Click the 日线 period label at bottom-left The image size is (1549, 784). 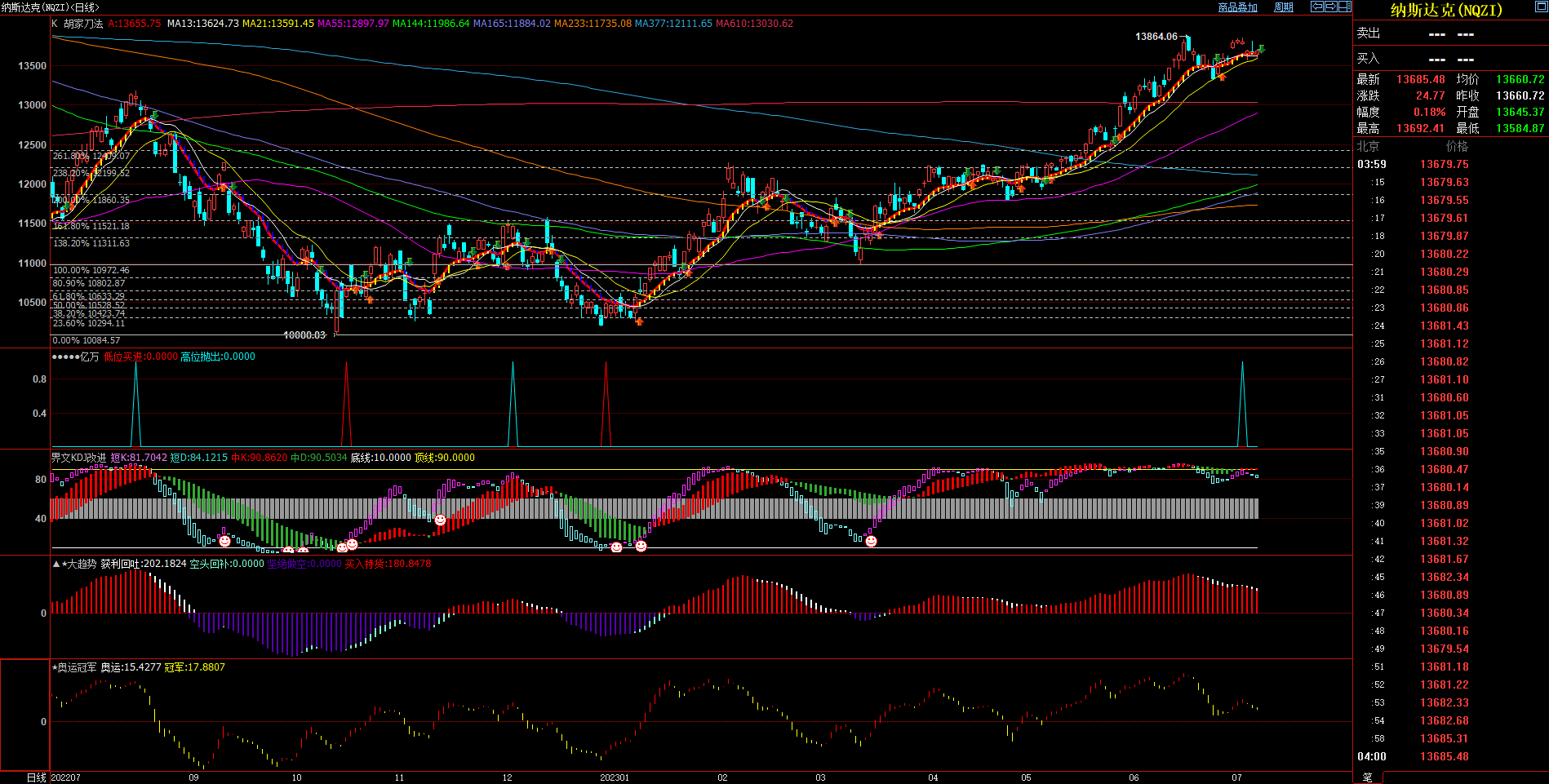click(36, 777)
